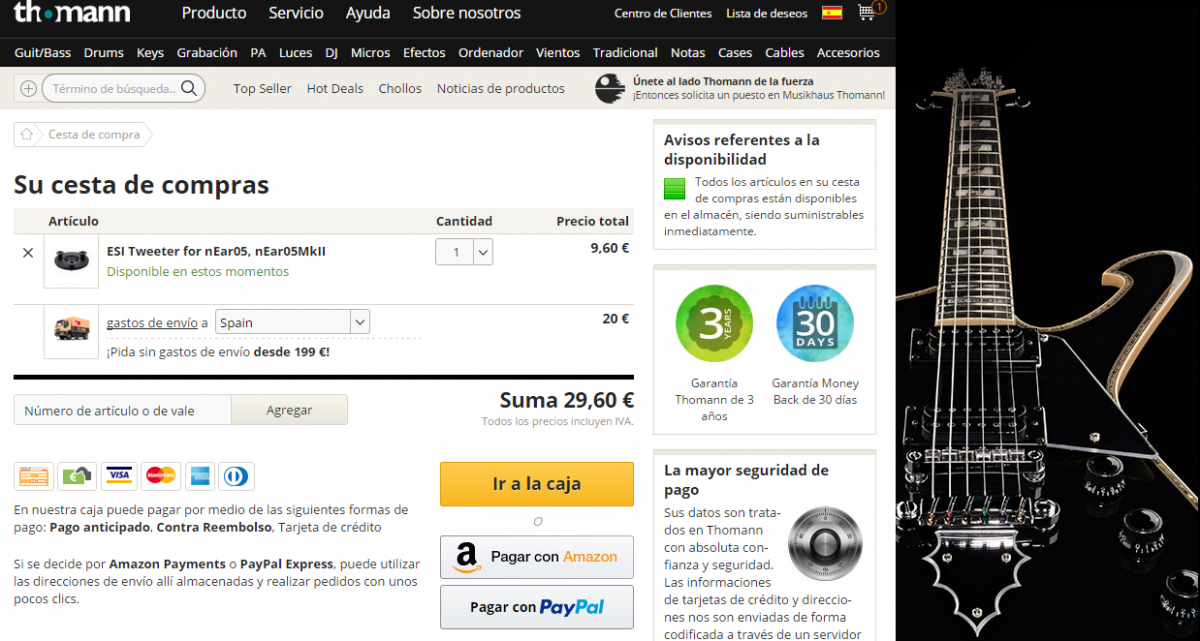Click the Únete al lado Thomann banner text
Viewport: 1200px width, 641px height.
click(758, 88)
